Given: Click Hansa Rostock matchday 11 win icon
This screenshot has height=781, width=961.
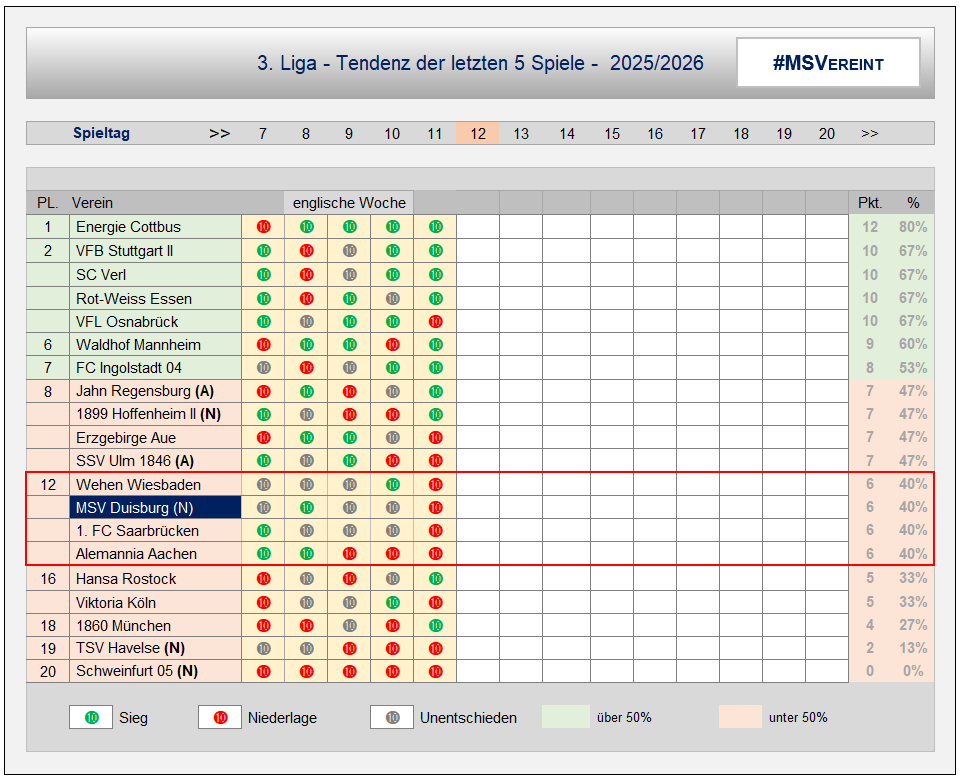Looking at the screenshot, I should tap(435, 579).
